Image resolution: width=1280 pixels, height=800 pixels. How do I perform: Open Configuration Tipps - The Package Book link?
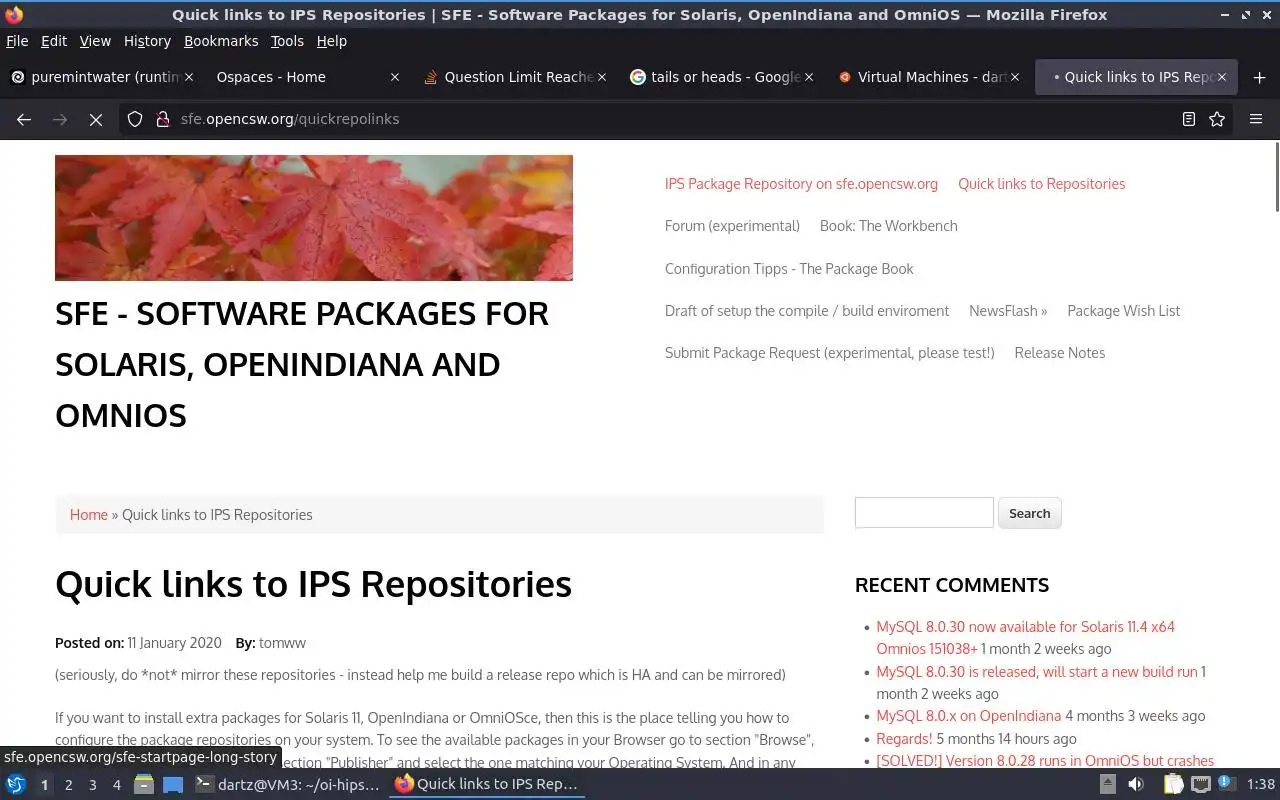(789, 269)
